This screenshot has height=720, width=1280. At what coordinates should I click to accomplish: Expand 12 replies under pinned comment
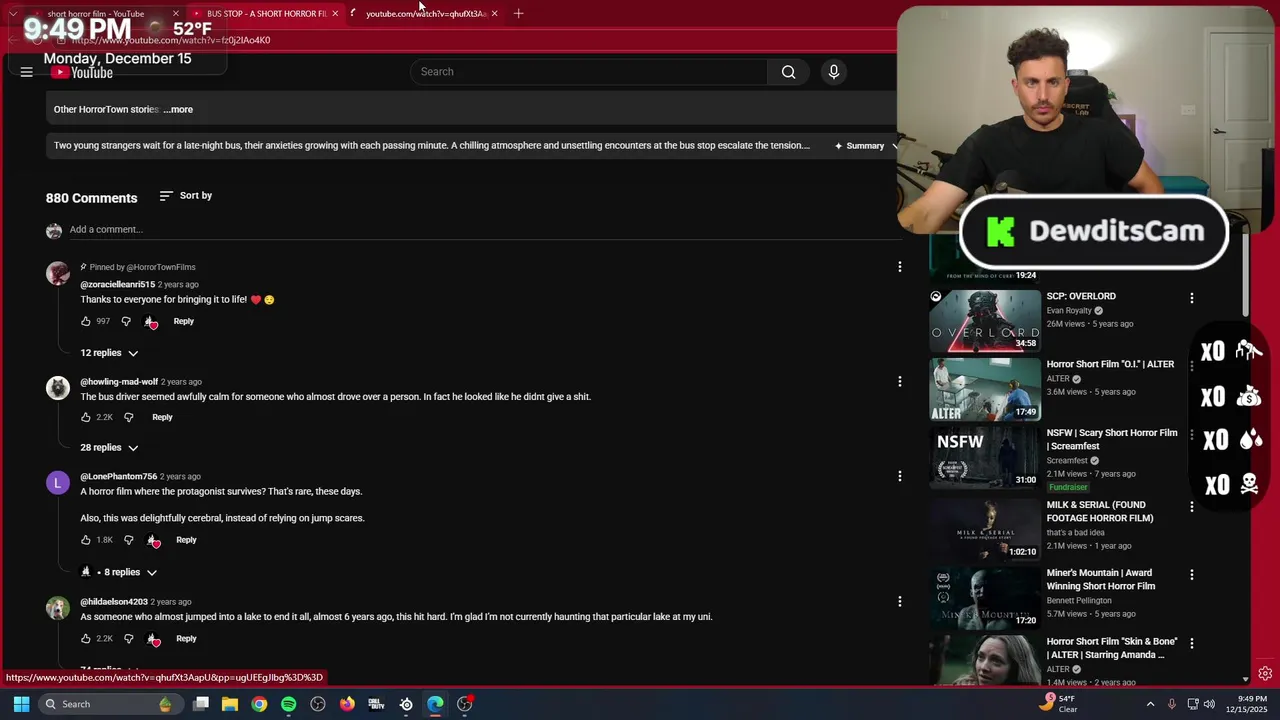tap(109, 353)
